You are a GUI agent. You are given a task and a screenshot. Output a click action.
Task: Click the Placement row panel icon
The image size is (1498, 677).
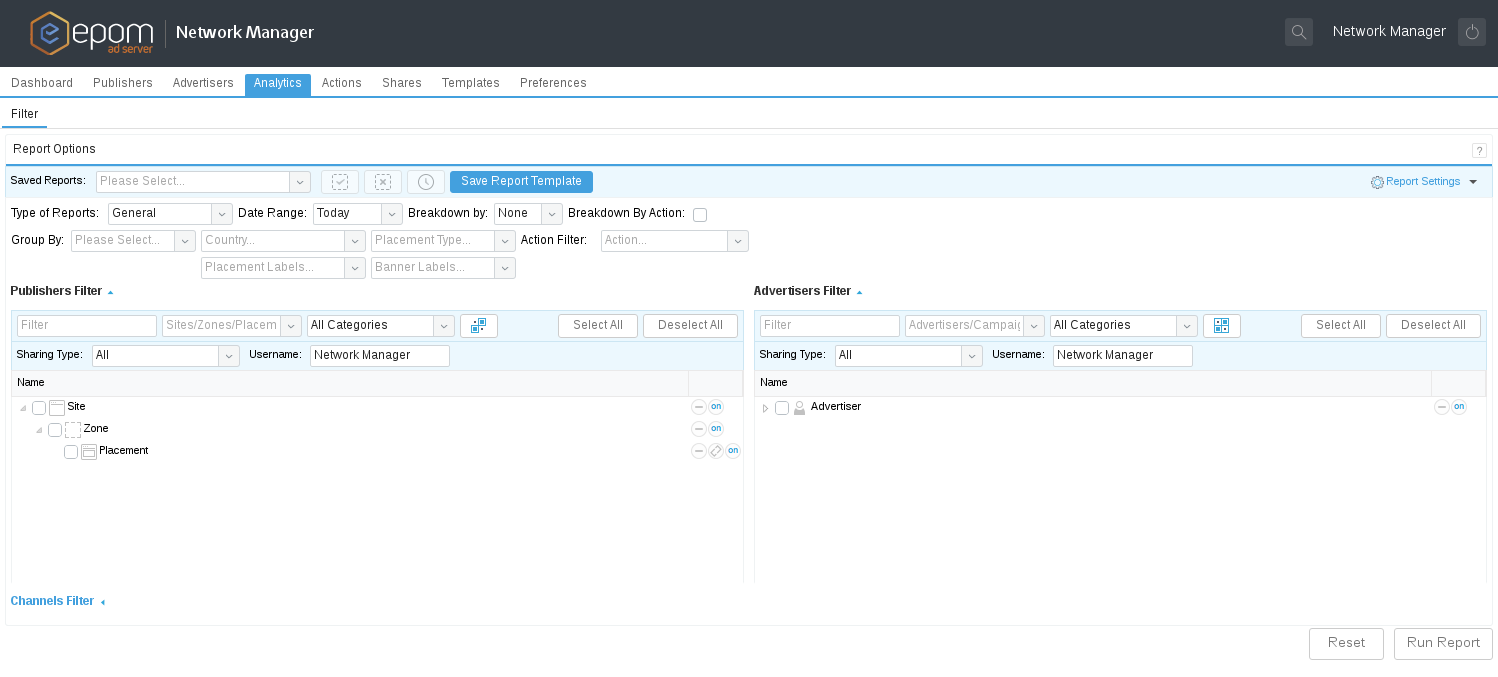89,452
